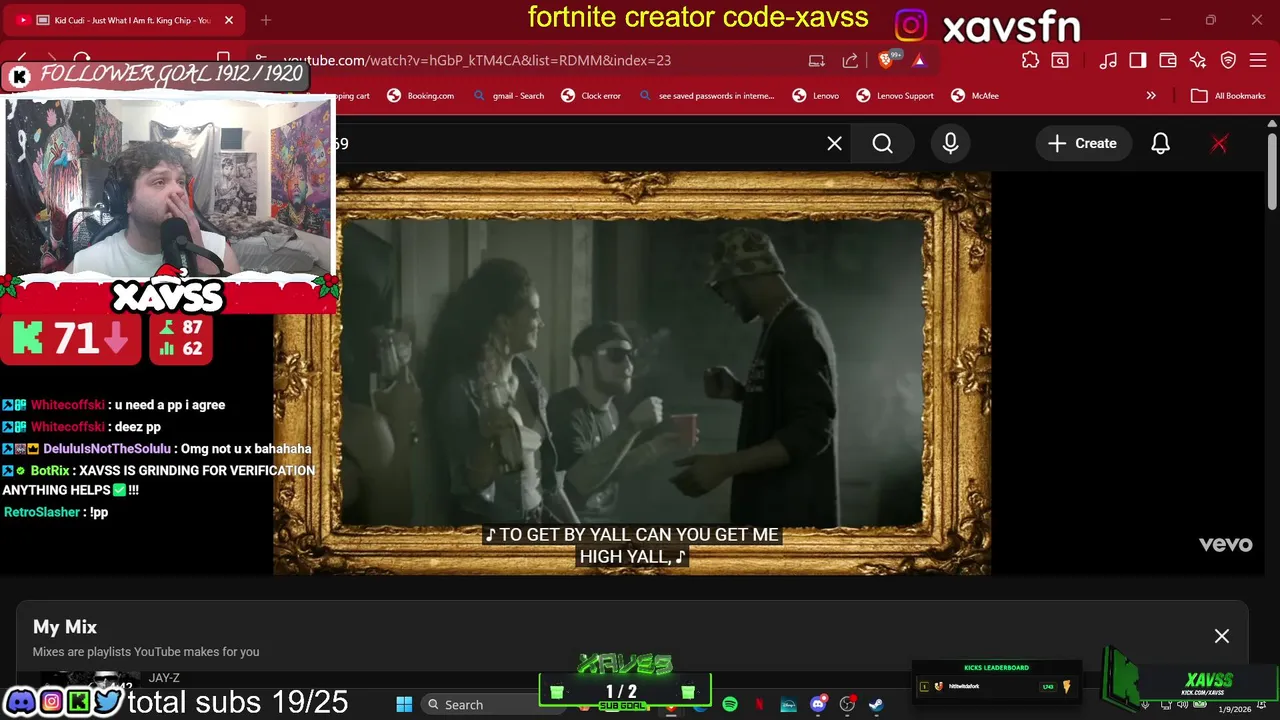This screenshot has height=720, width=1280.
Task: Open the Lenovo bookmark
Action: click(816, 96)
